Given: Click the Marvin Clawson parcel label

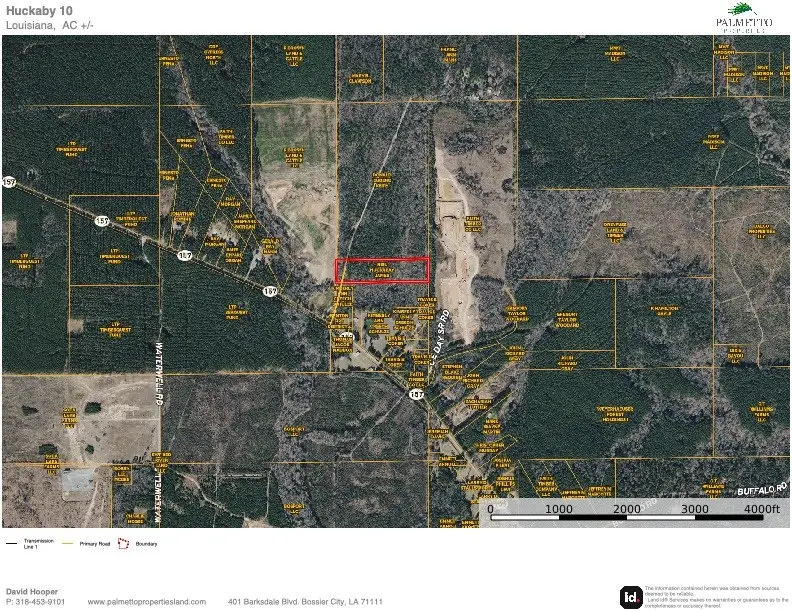Looking at the screenshot, I should pyautogui.click(x=360, y=78).
